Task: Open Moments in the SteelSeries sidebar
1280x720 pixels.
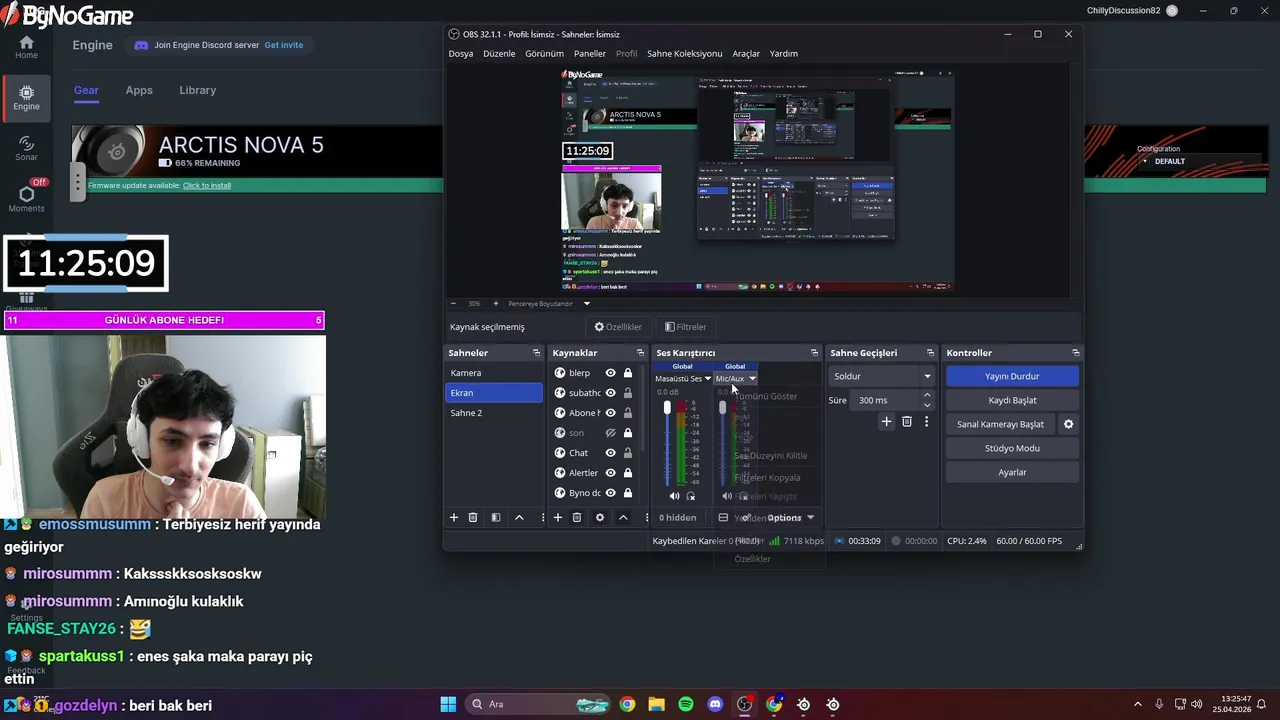Action: tap(26, 198)
